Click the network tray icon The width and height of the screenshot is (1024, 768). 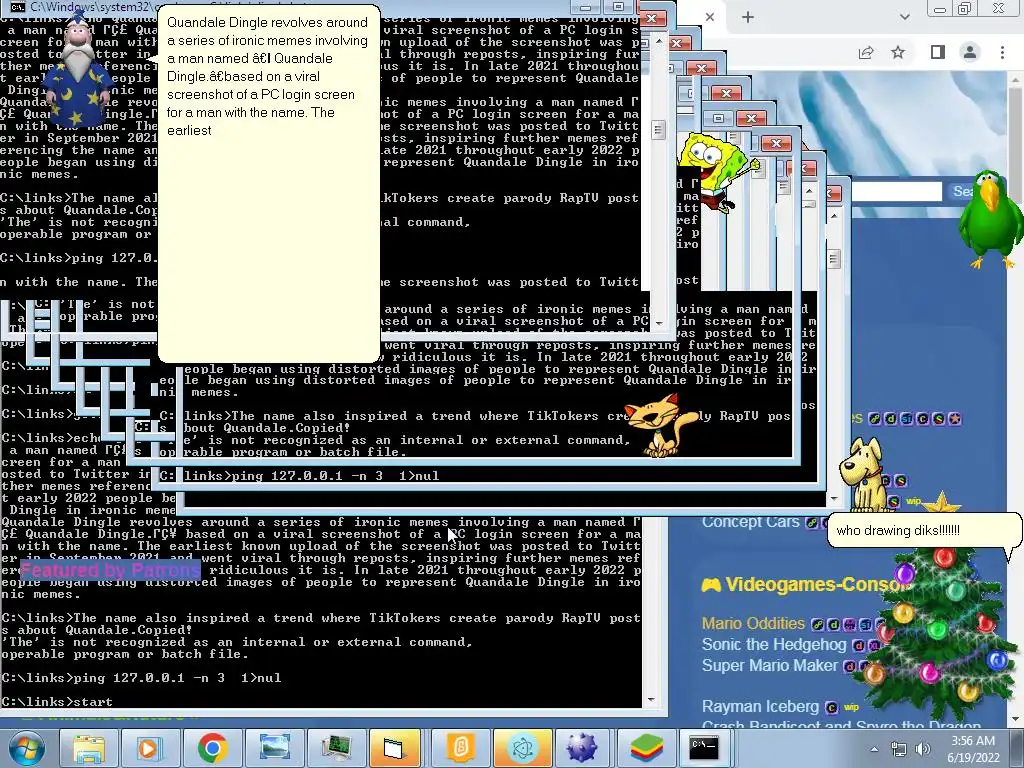point(899,749)
